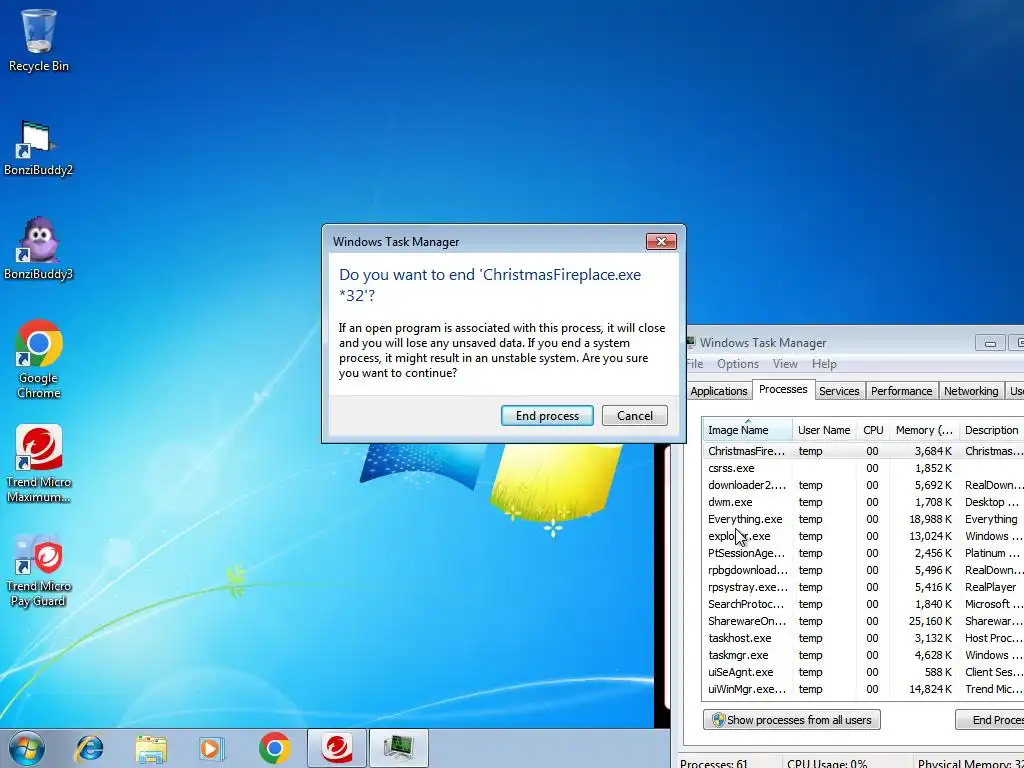This screenshot has height=768, width=1024.
Task: Select the Google Chrome desktop shortcut
Action: click(x=39, y=359)
